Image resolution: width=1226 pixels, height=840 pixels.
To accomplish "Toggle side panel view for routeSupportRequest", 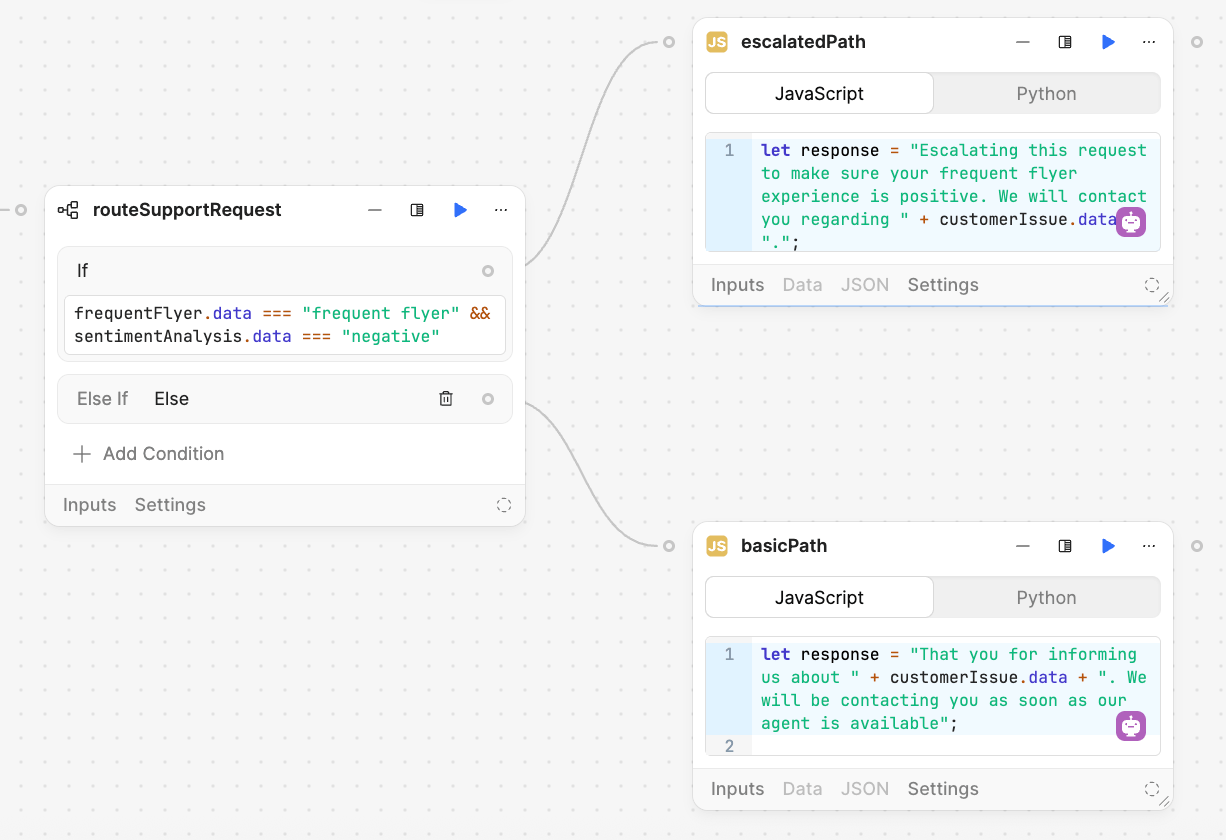I will click(x=417, y=210).
